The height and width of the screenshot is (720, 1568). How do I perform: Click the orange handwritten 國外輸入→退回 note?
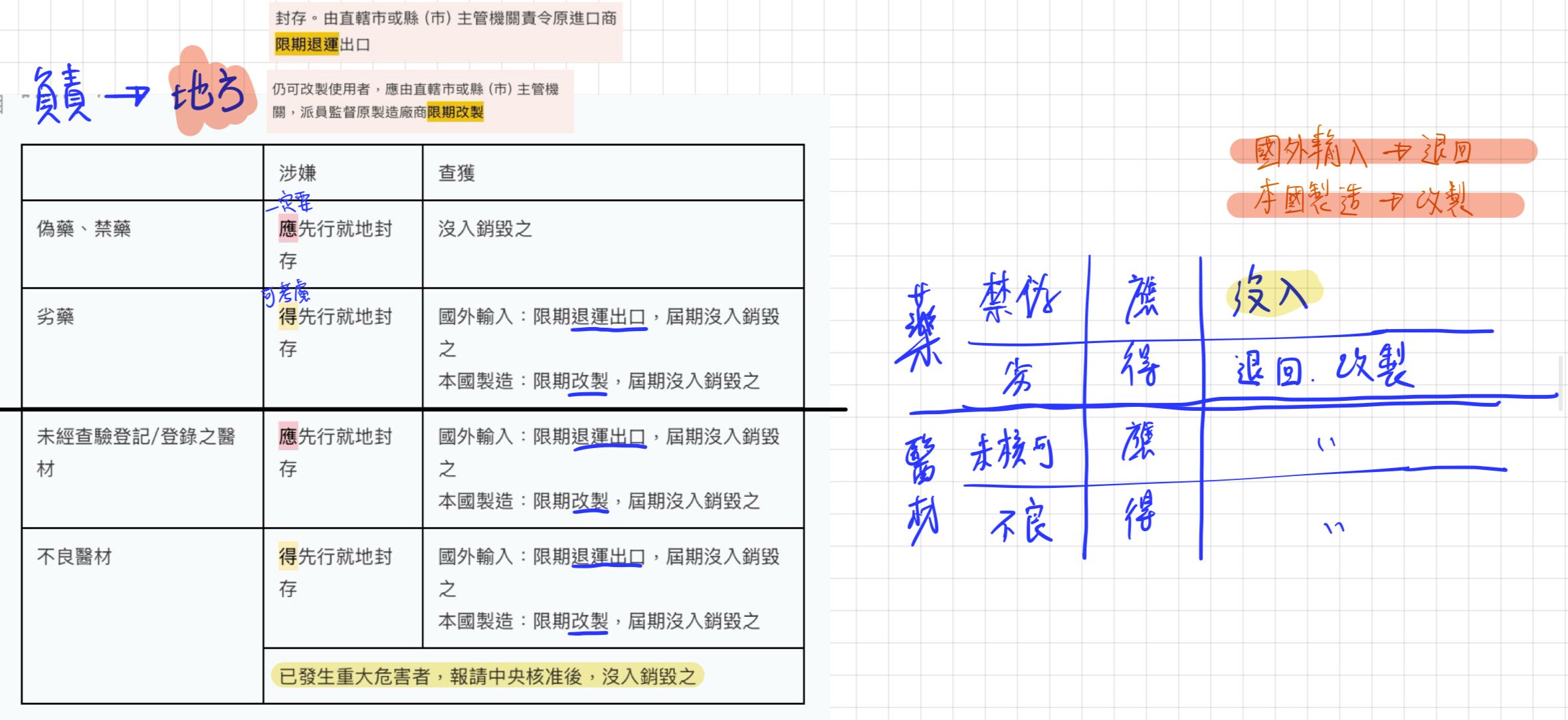[1362, 150]
